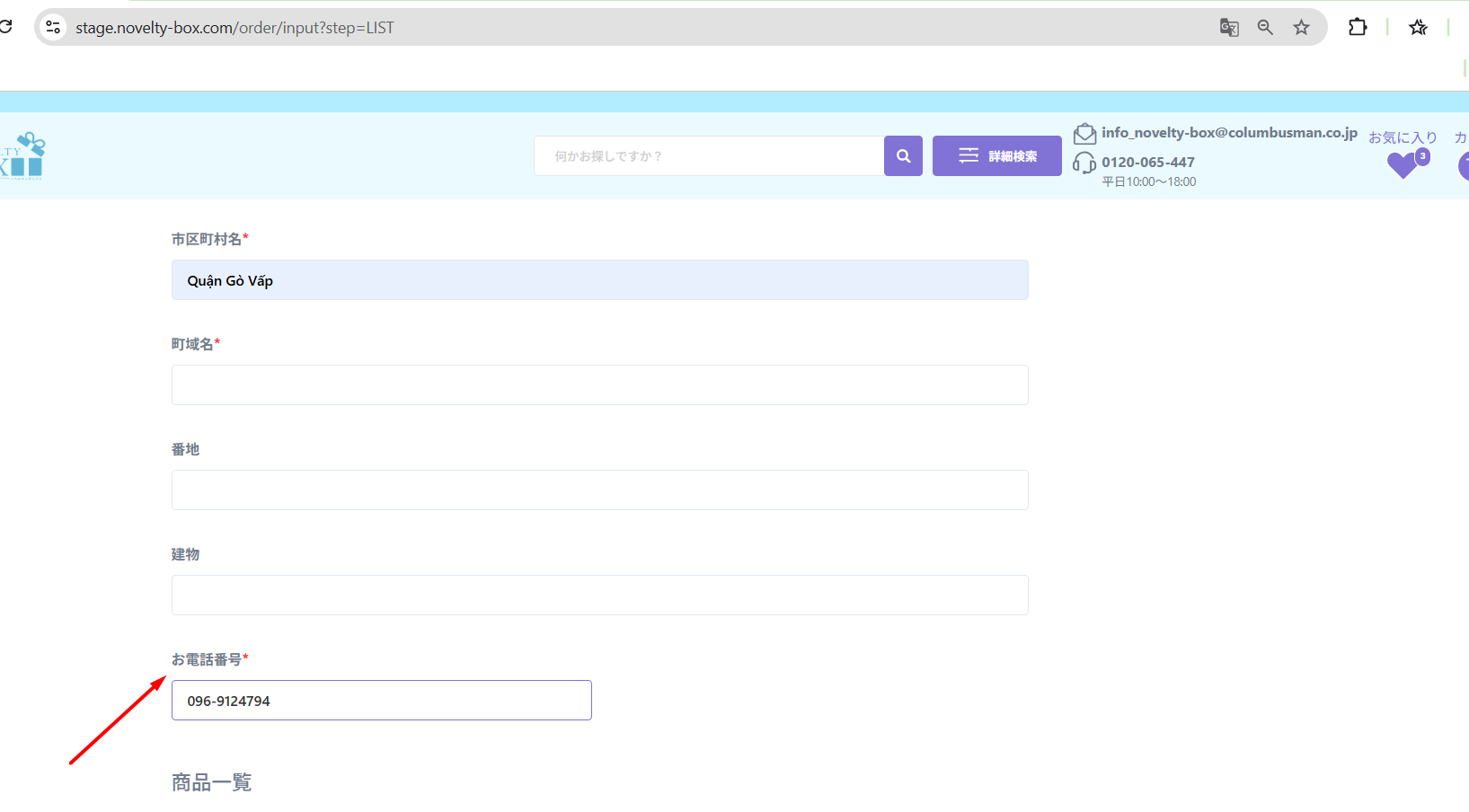1469x812 pixels.
Task: Click the 市区町村名 field containing Quận Gò Vấp
Action: [x=599, y=280]
